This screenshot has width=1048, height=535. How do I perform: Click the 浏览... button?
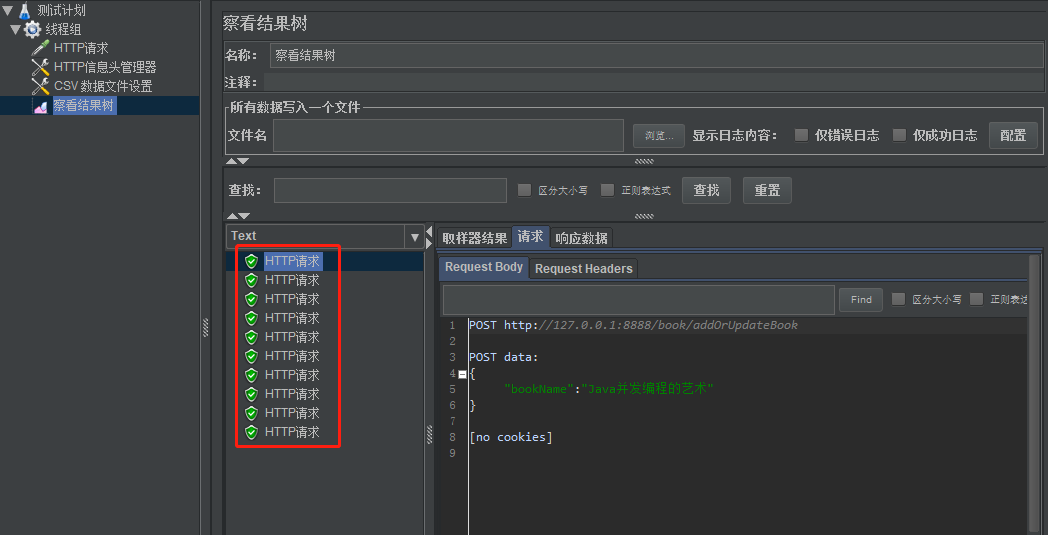(659, 136)
